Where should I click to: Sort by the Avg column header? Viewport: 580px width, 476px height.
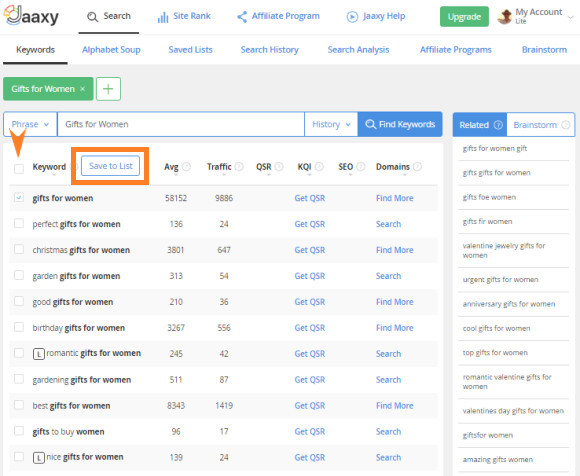[x=171, y=167]
